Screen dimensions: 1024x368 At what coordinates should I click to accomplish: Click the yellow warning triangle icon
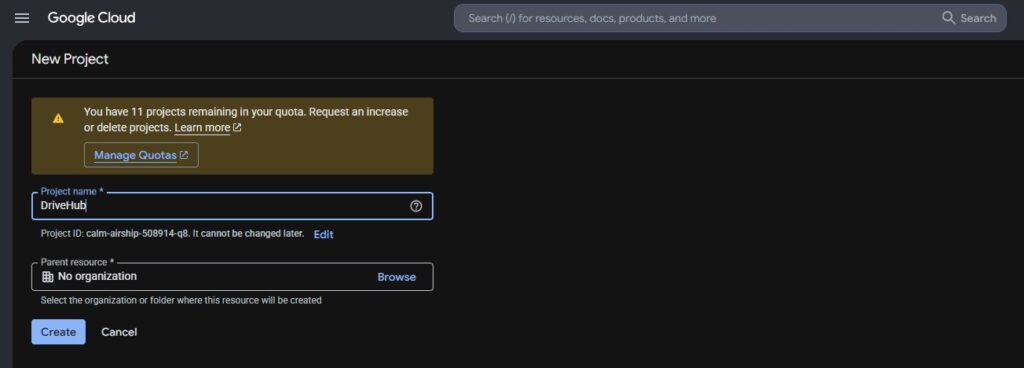[58, 119]
